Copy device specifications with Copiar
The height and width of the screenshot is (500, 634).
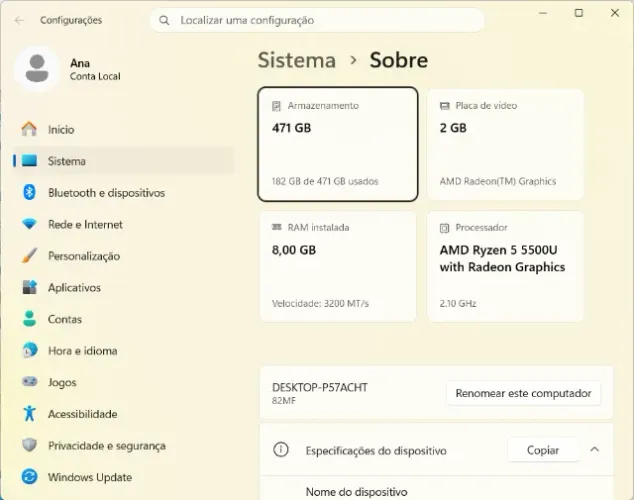[x=543, y=450]
